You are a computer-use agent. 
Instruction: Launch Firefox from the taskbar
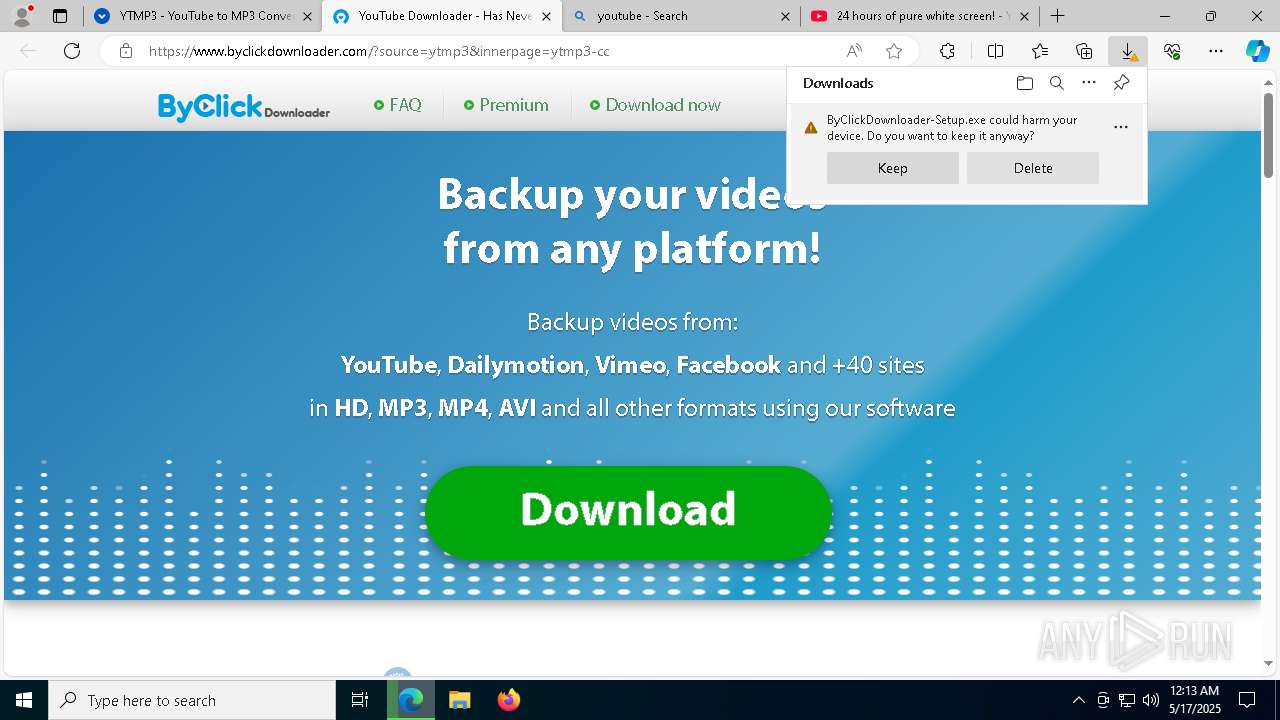click(508, 700)
